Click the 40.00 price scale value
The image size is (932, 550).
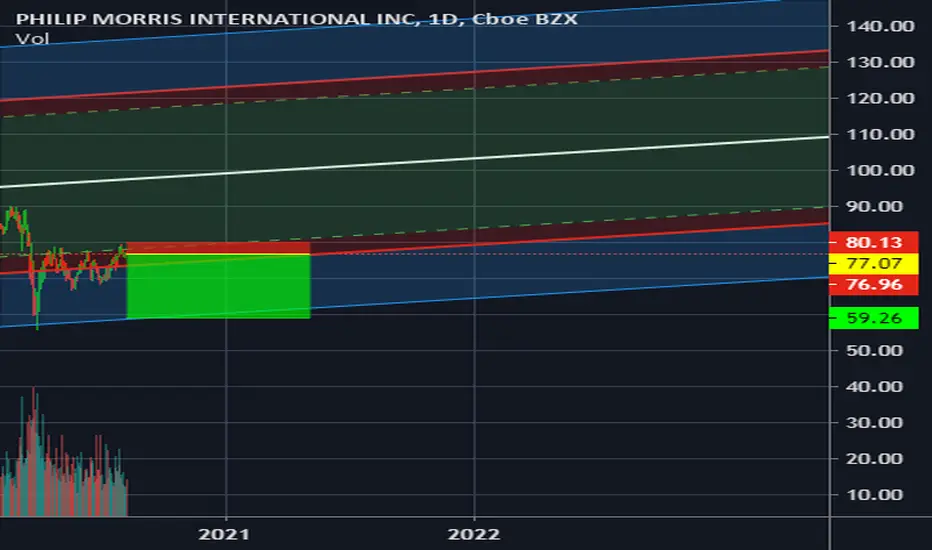click(x=874, y=386)
